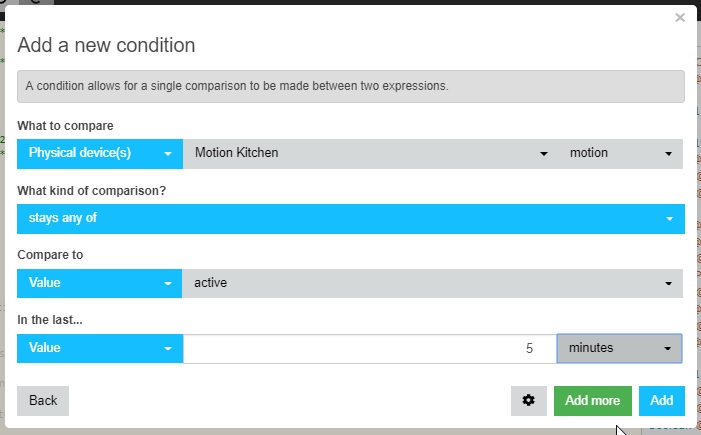Click the caret arrow beside Motion Kitchen
This screenshot has width=701, height=435.
544,154
